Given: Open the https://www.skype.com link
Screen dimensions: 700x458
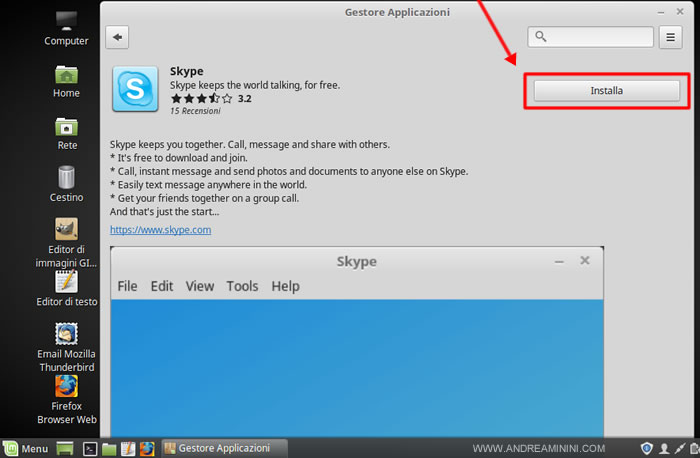Looking at the screenshot, I should 160,230.
